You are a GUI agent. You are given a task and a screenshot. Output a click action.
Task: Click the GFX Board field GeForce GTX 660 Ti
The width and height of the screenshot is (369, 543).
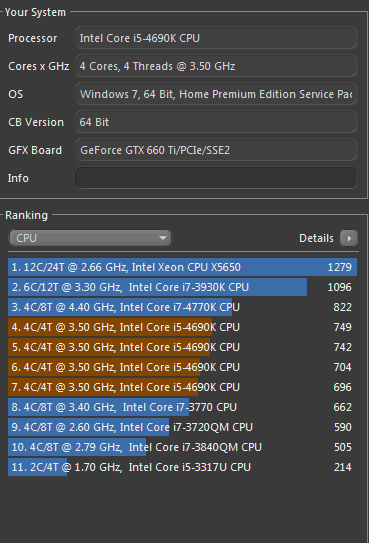pyautogui.click(x=216, y=150)
